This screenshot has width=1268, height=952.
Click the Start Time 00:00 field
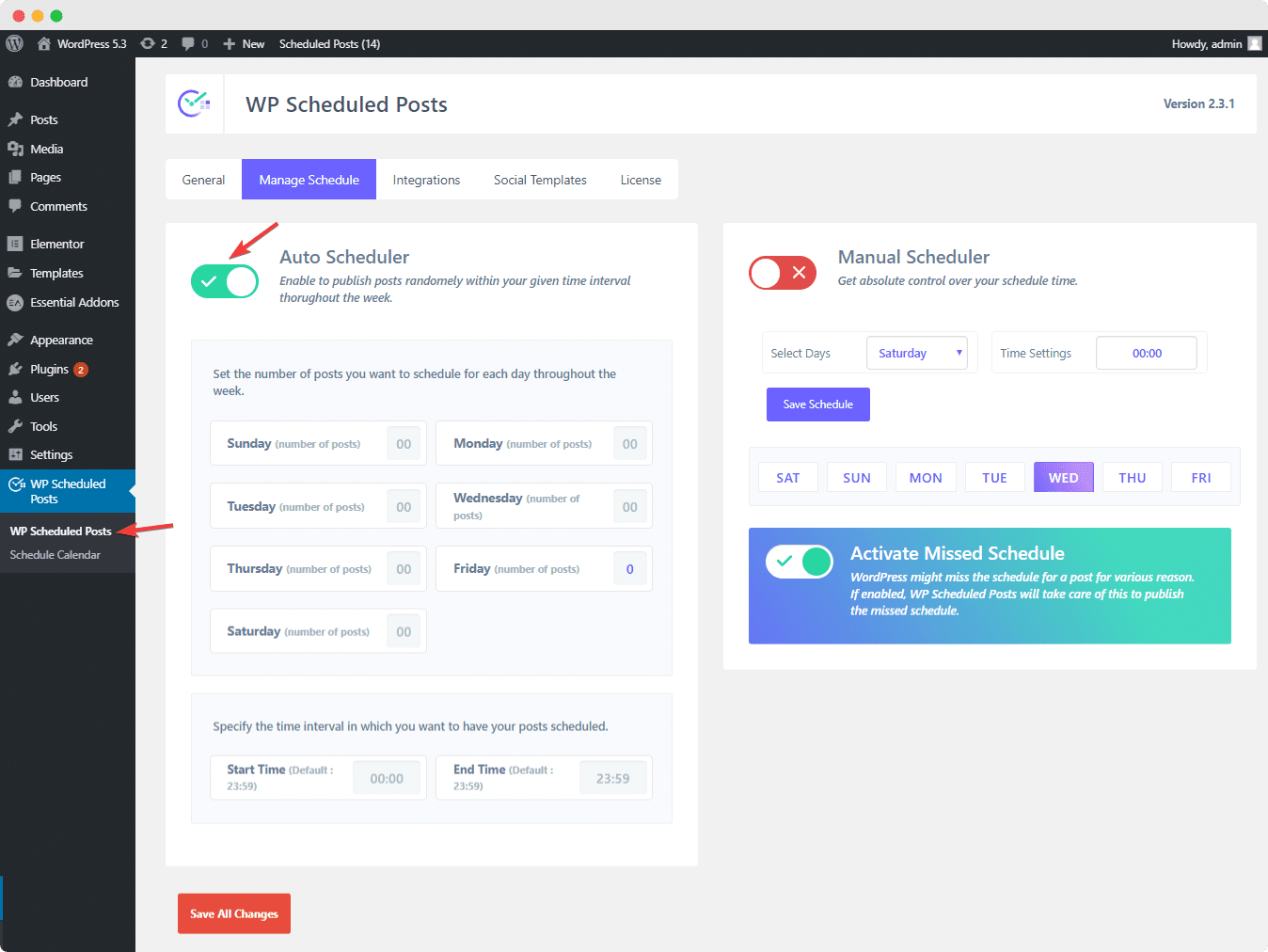[387, 779]
